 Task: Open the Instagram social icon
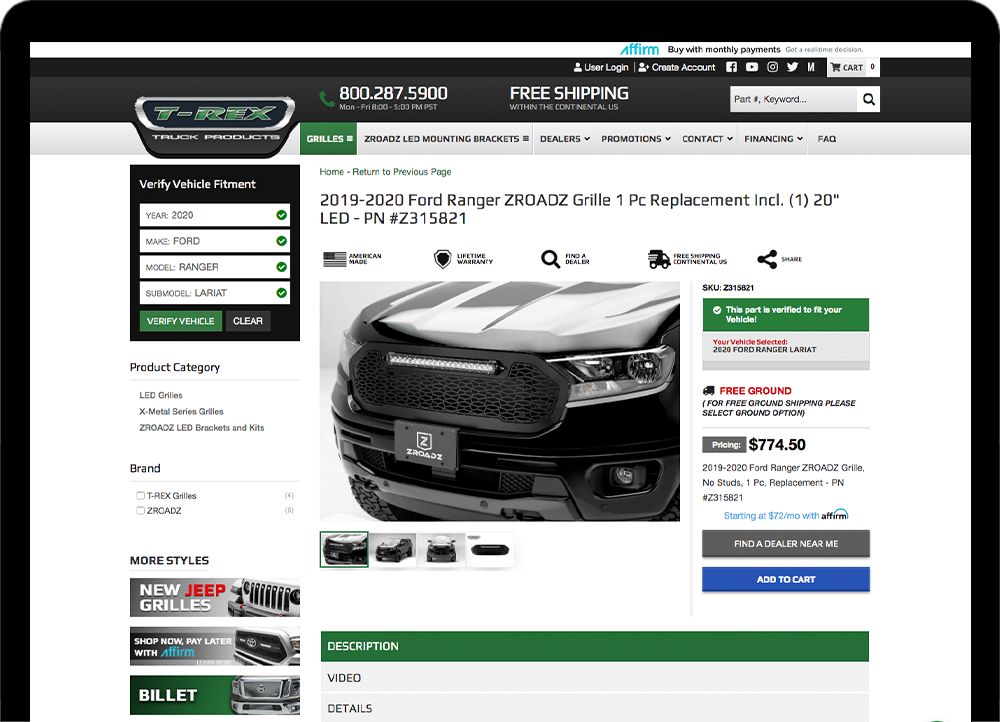(x=773, y=67)
